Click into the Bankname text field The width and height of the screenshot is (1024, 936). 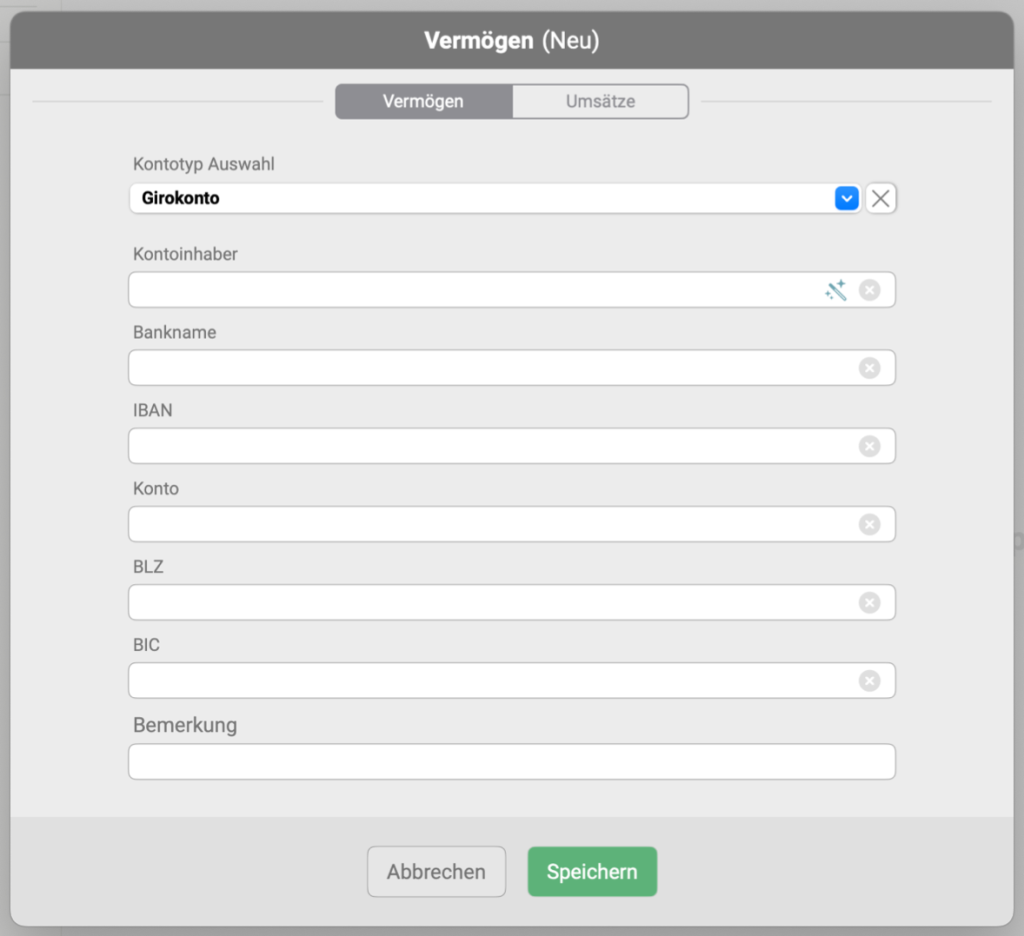pos(490,368)
